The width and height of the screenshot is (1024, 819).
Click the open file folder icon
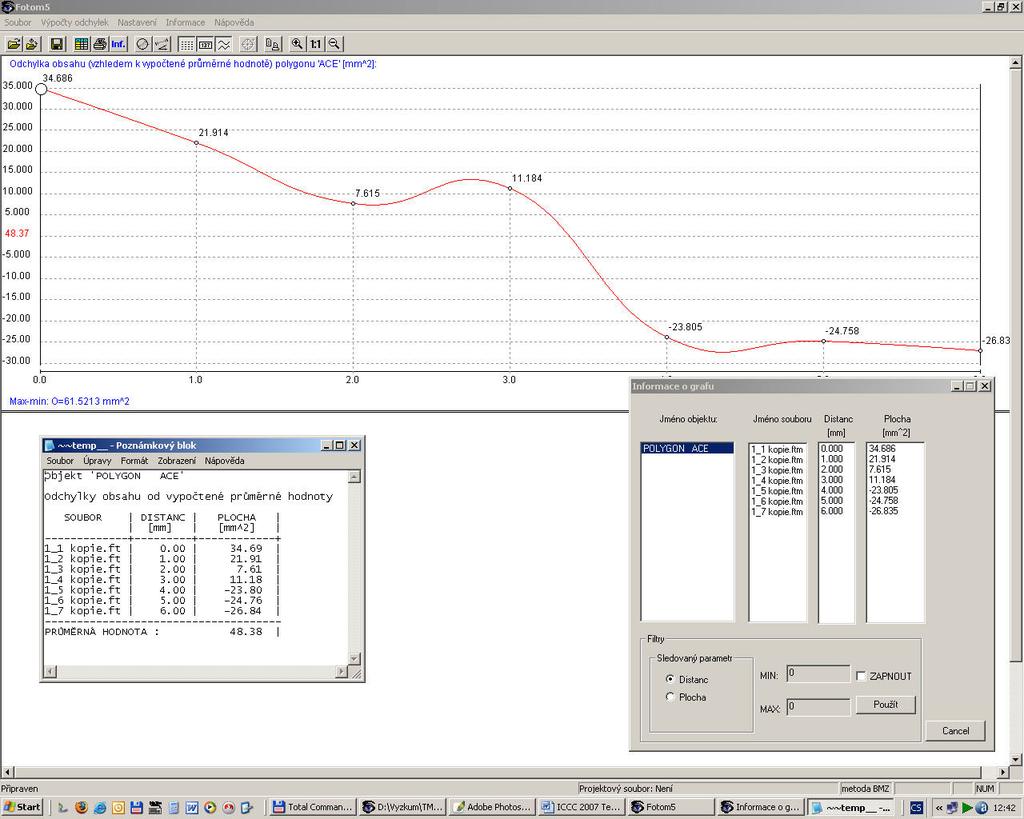pyautogui.click(x=14, y=44)
